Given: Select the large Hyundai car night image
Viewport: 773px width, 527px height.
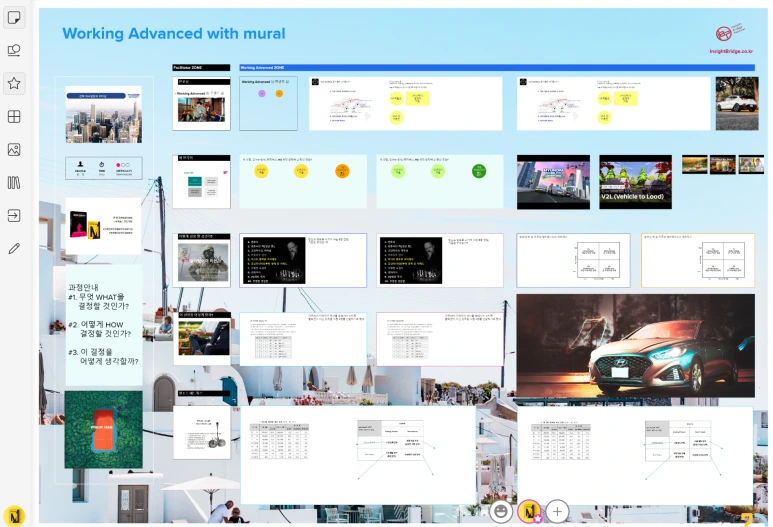Looking at the screenshot, I should [635, 346].
